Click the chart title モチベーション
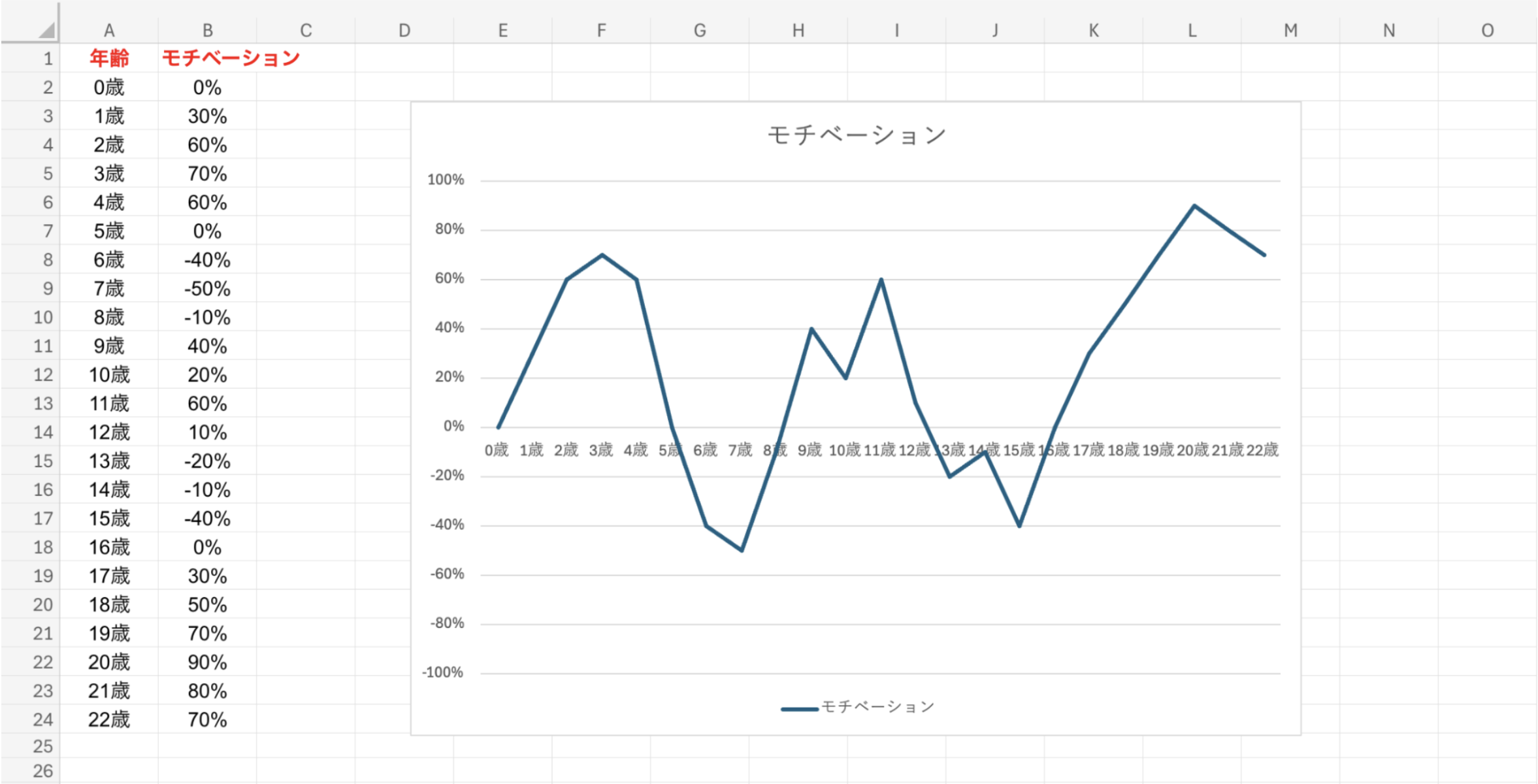This screenshot has height=784, width=1538. coord(856,135)
